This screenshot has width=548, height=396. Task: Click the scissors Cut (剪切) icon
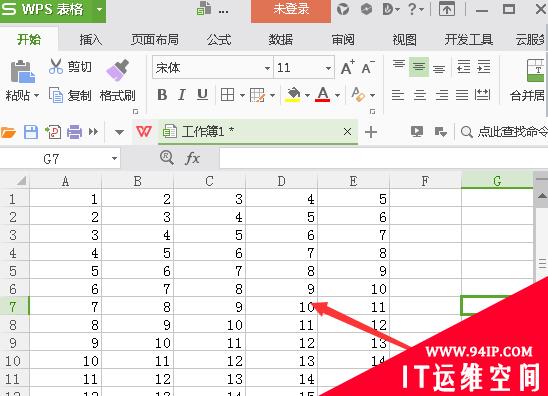pyautogui.click(x=56, y=66)
